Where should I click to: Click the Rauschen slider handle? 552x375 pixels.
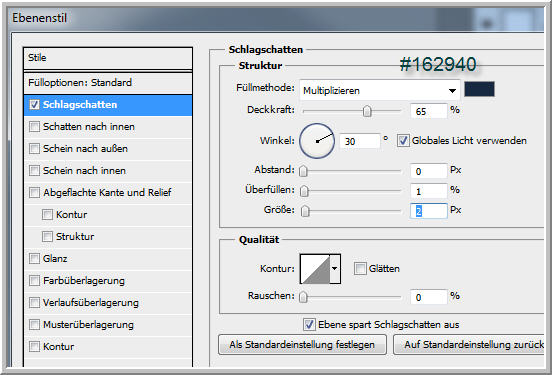(303, 297)
